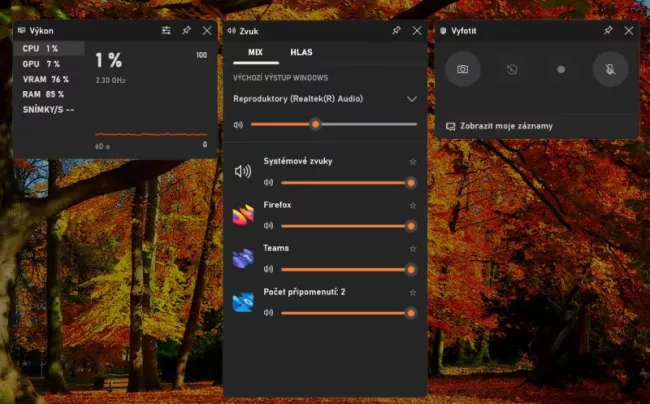Favorite Počet připomenutí with star
Image resolution: width=650 pixels, height=404 pixels.
pos(412,293)
